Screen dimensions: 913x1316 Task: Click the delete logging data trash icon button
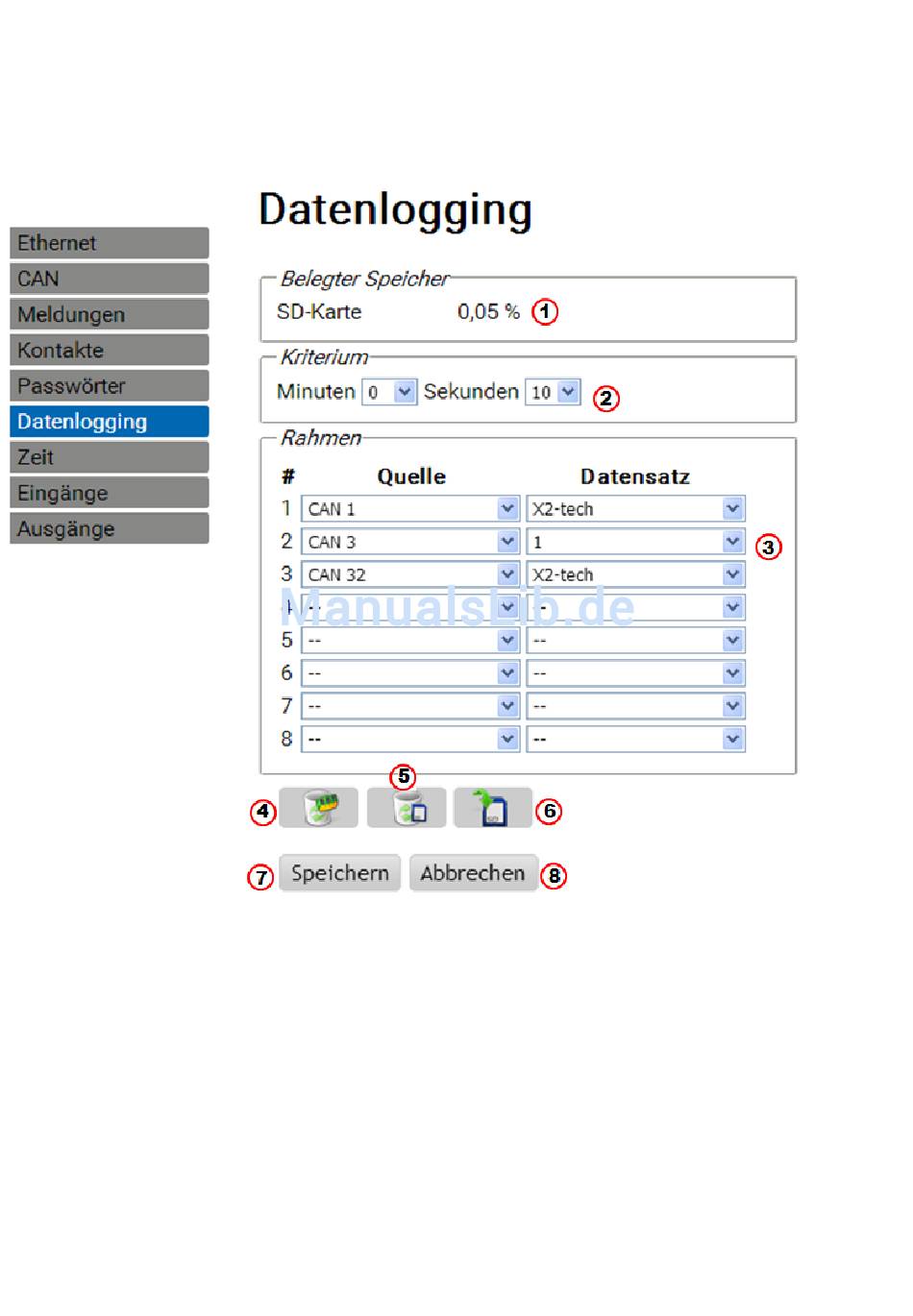[318, 808]
